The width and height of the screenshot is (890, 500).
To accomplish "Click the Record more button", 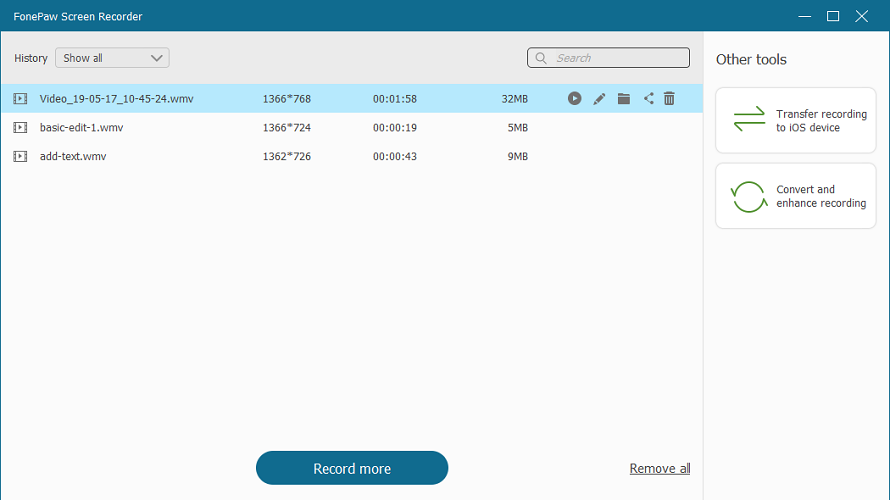I will [352, 468].
